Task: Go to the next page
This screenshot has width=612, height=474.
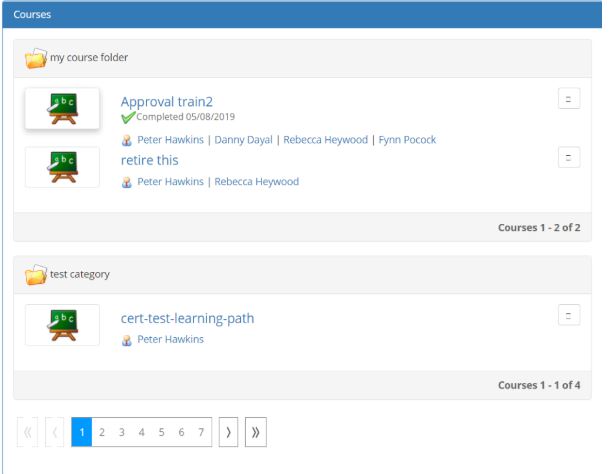Action: coord(228,432)
